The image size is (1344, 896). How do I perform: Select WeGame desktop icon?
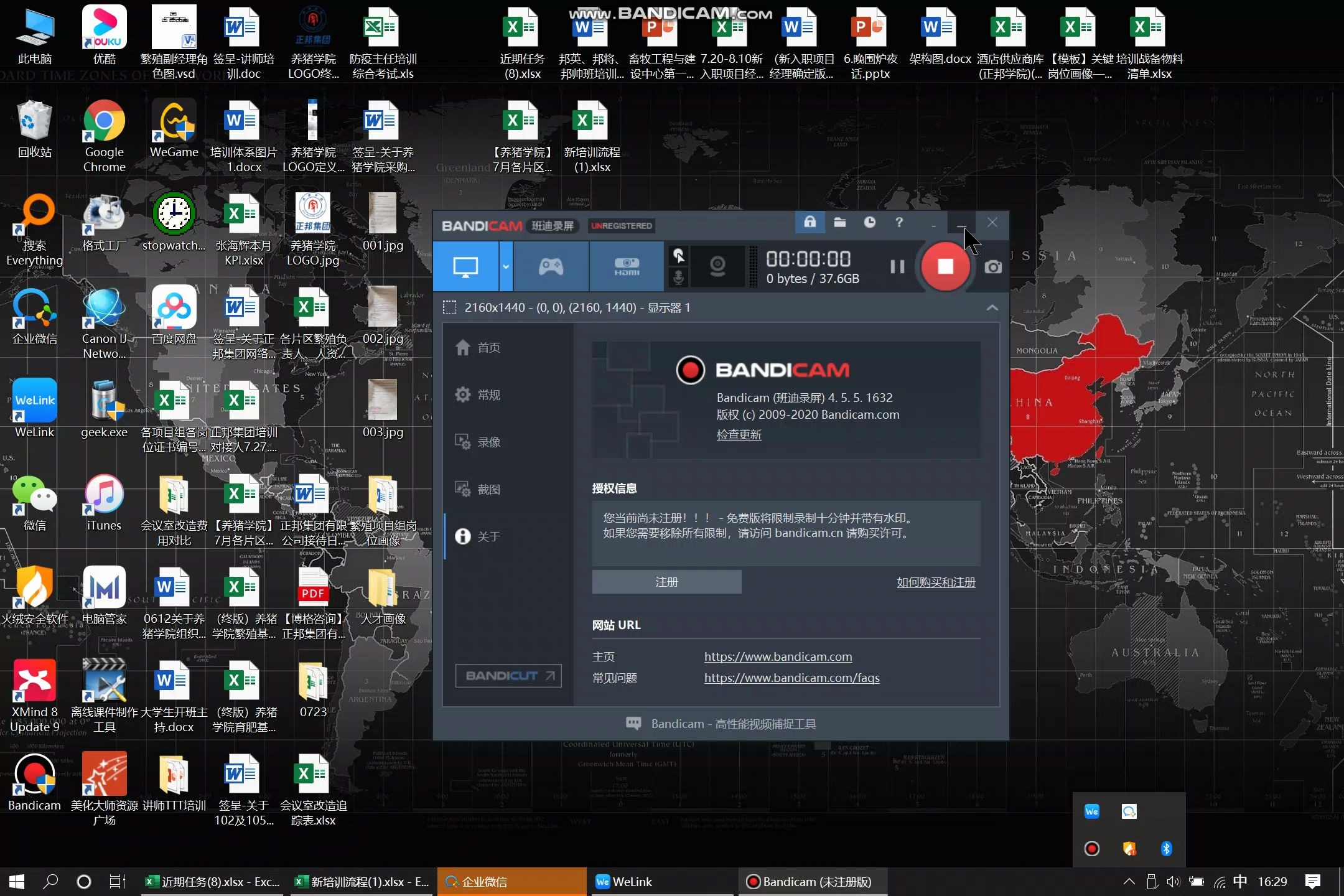174,129
